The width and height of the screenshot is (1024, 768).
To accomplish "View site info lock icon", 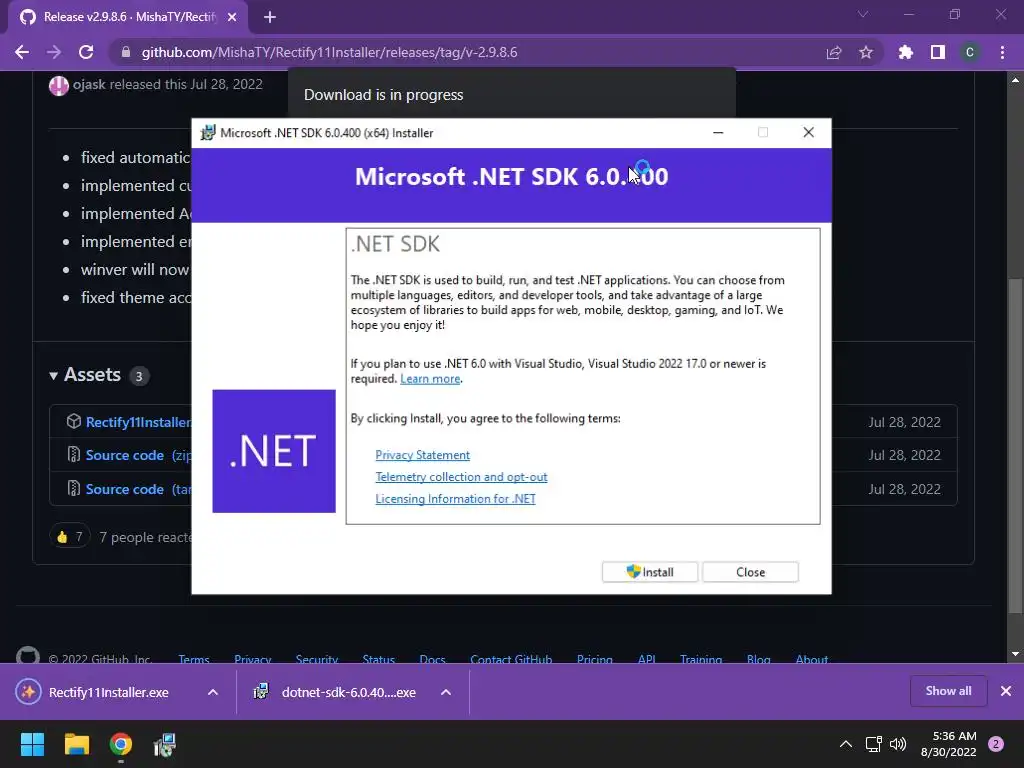I will pyautogui.click(x=126, y=52).
